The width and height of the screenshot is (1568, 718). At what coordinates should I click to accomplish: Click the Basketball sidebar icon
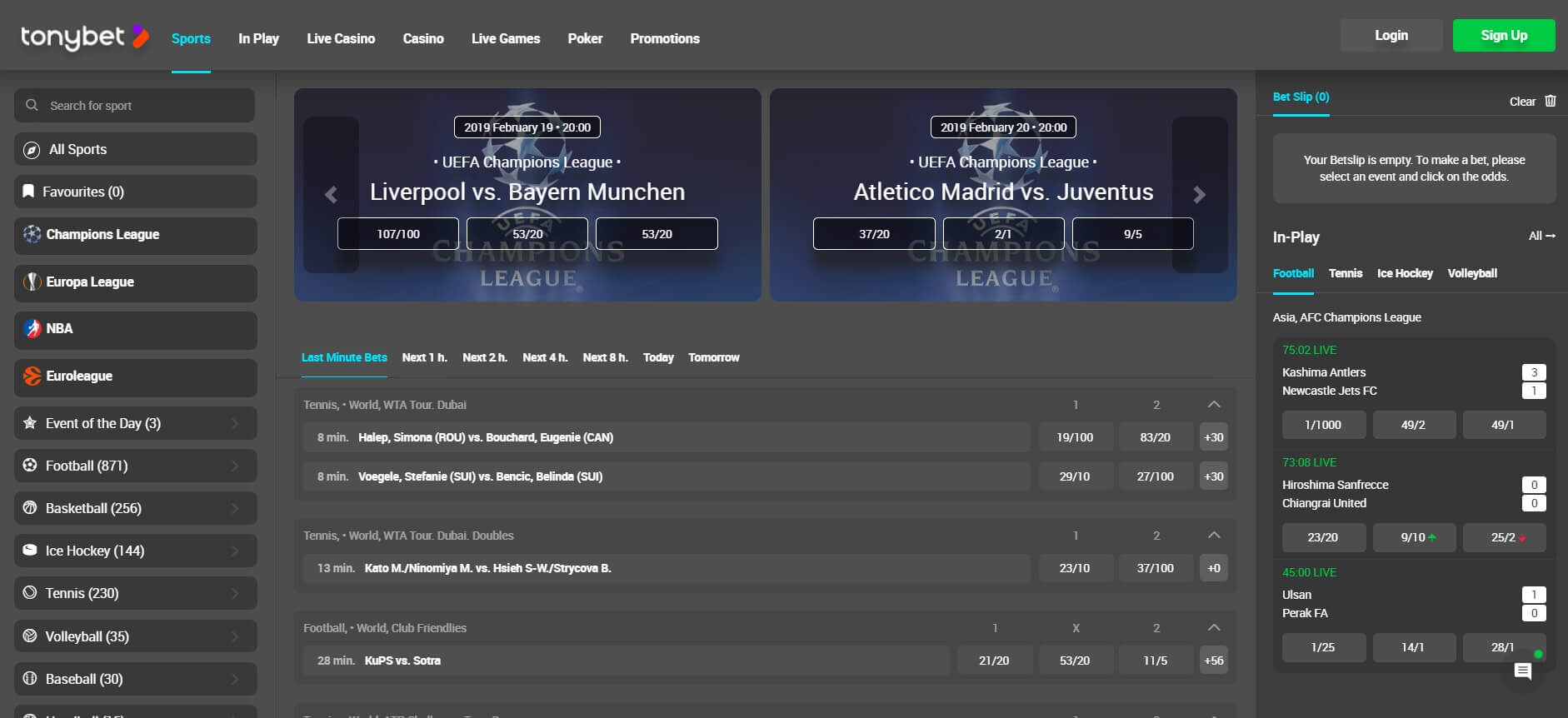30,508
